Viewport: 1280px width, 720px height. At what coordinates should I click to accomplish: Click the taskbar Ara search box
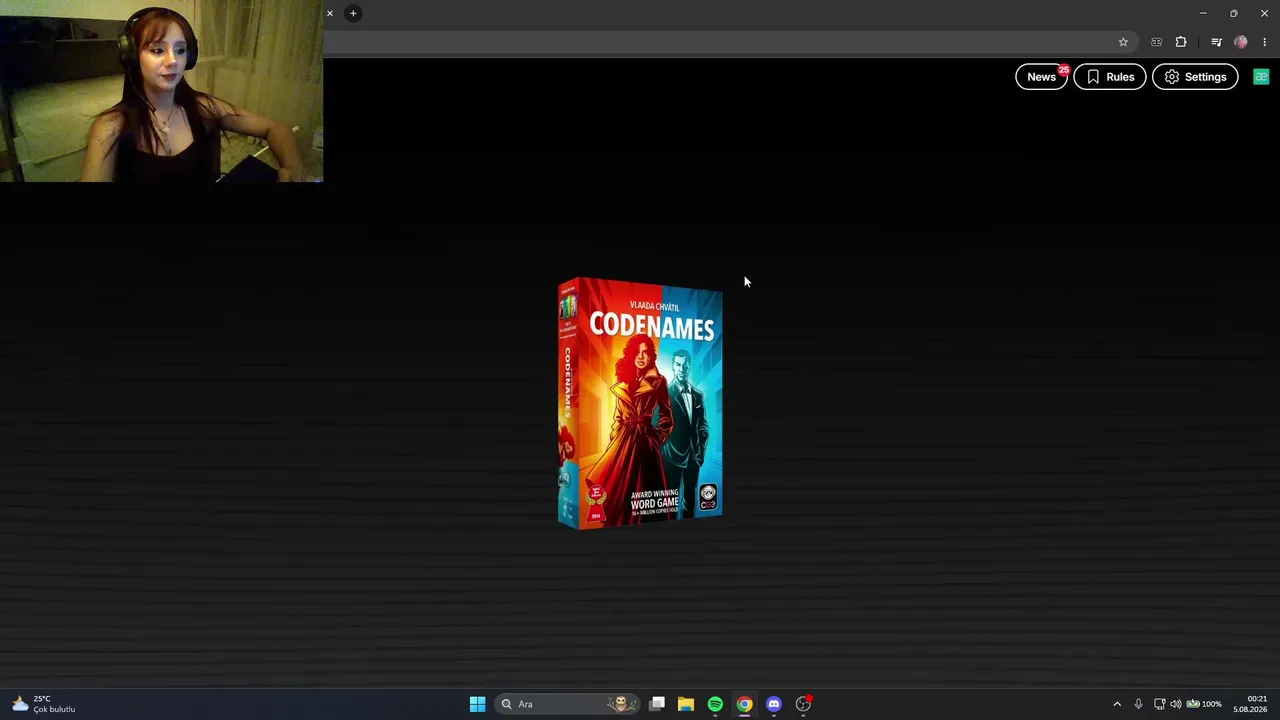tap(568, 704)
